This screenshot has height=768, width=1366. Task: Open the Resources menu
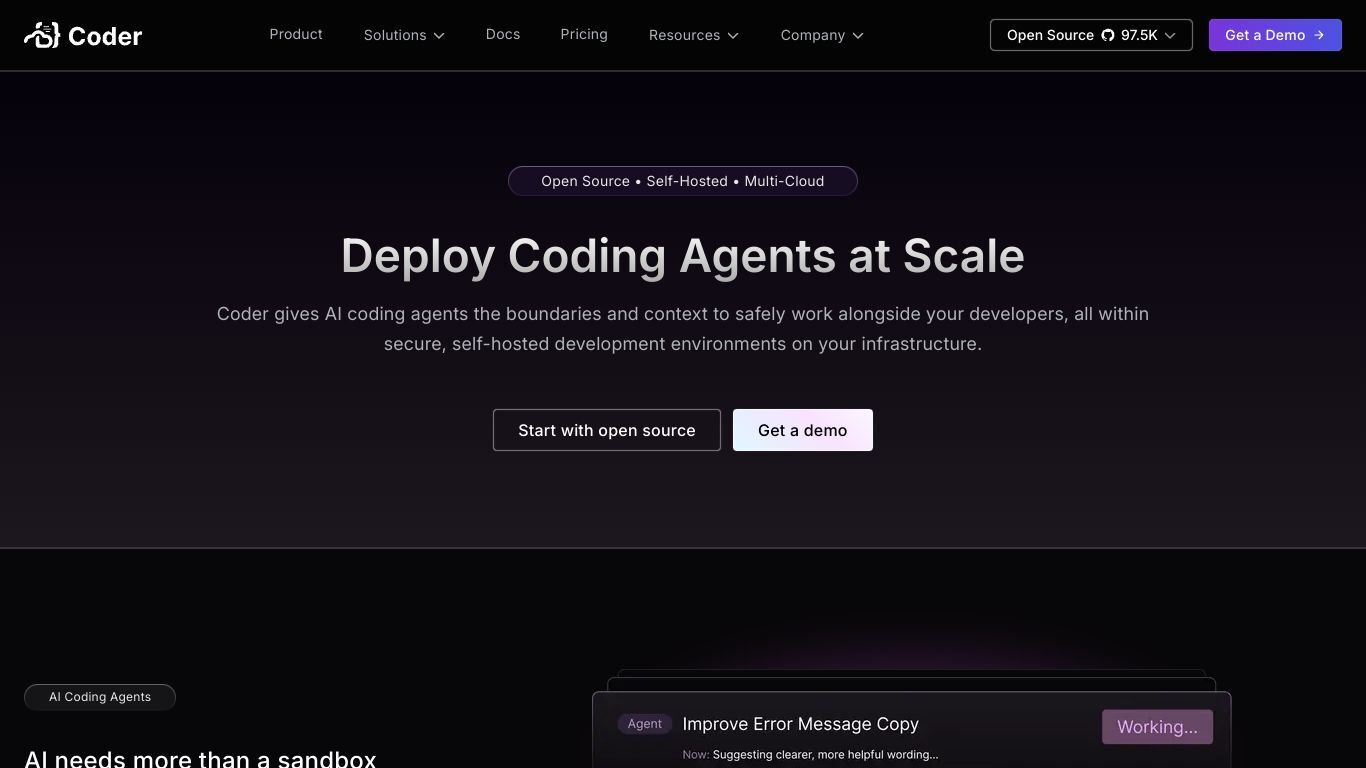[694, 35]
